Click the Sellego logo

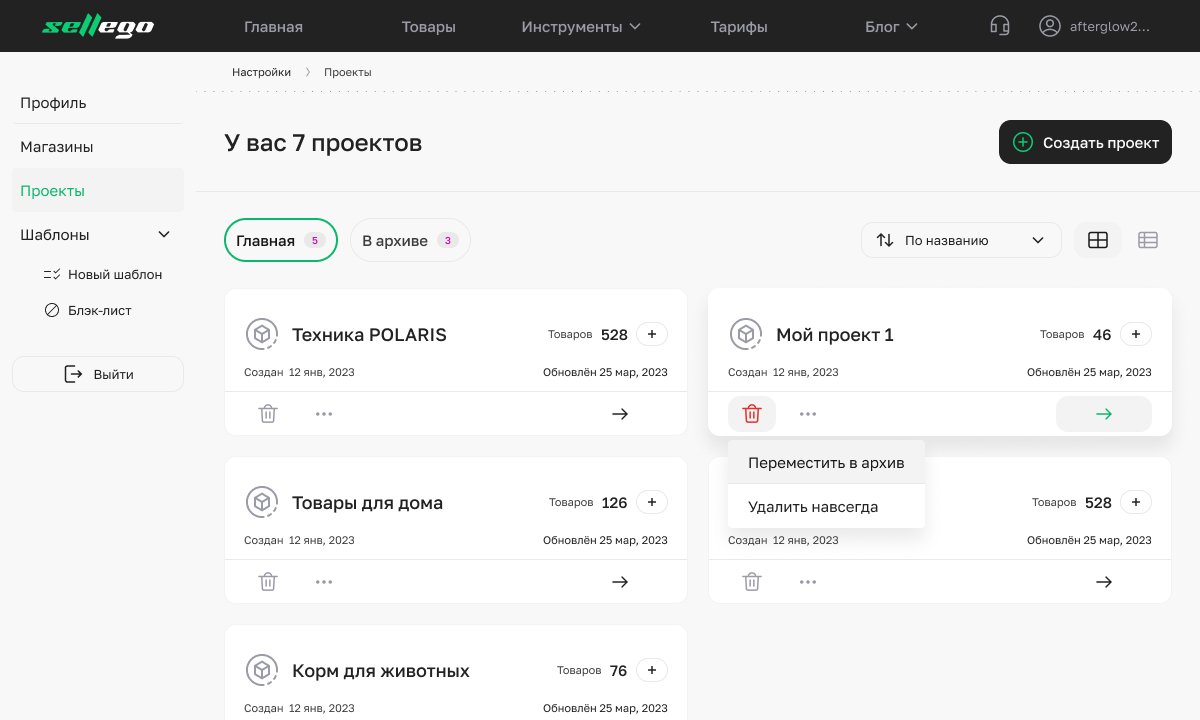point(98,27)
